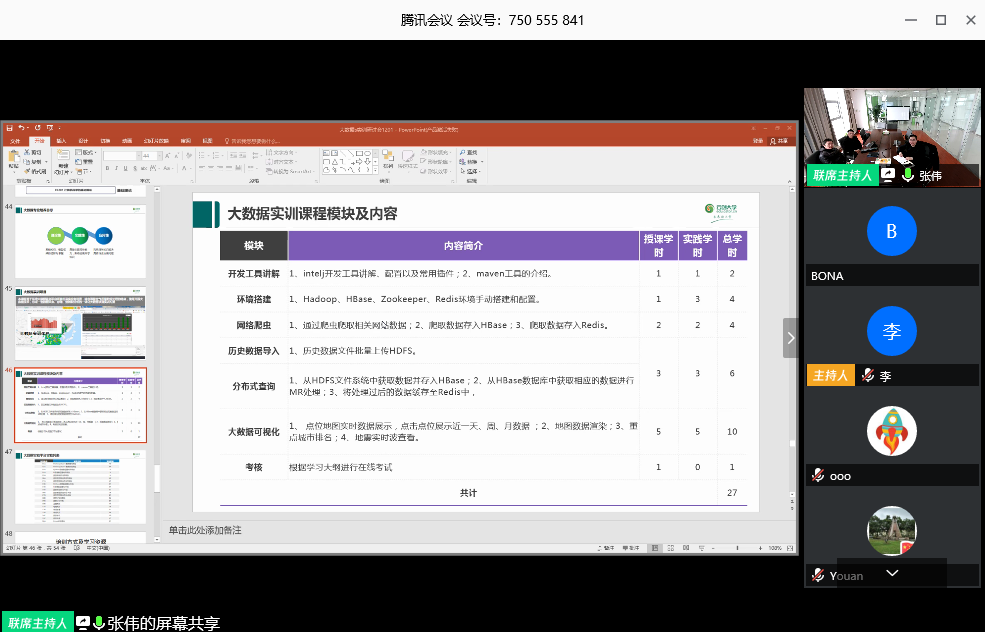Collapse the participant sidebar using the right arrow
985x632 pixels.
(790, 338)
